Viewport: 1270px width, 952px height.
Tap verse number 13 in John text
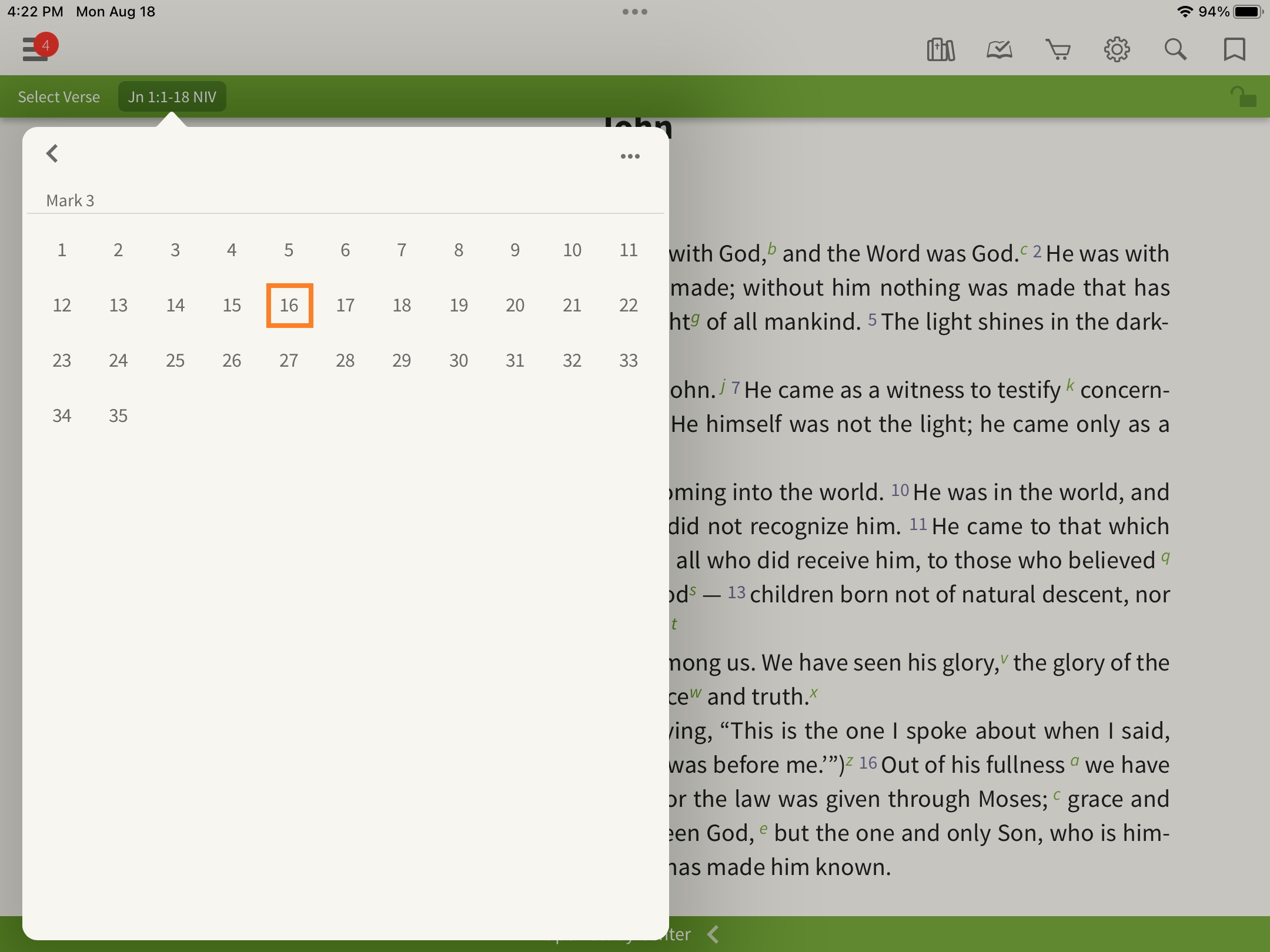pyautogui.click(x=737, y=592)
